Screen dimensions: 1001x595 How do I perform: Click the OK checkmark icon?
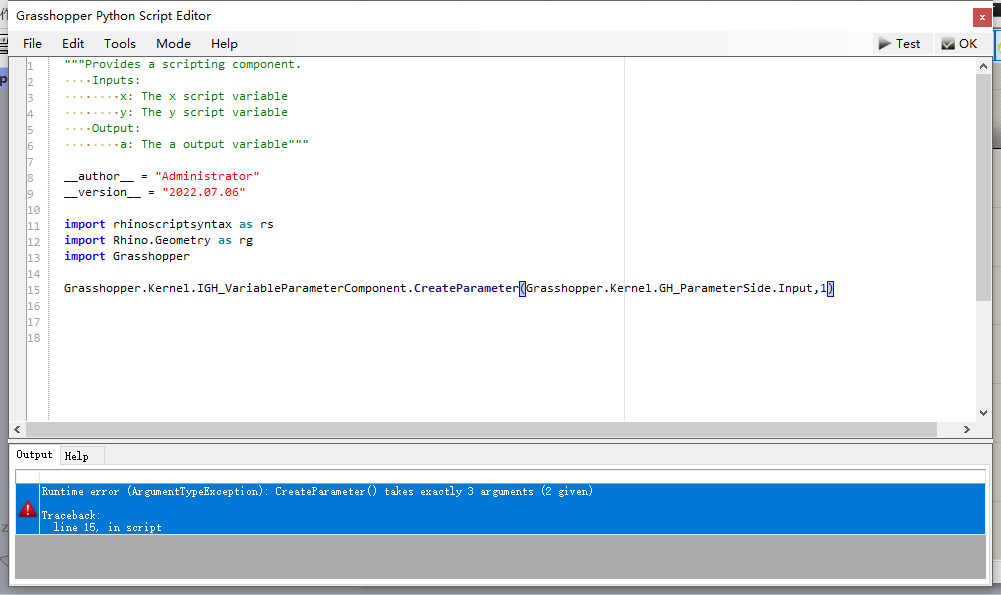coord(947,43)
